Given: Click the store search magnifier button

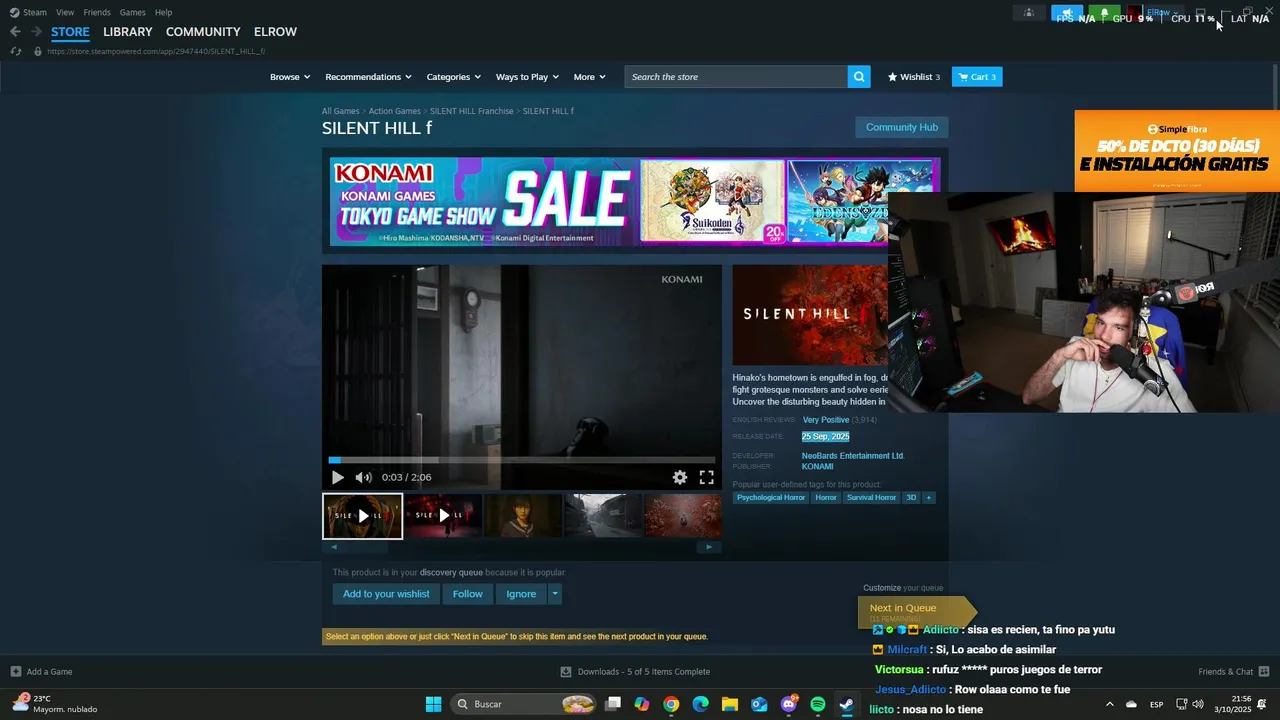Looking at the screenshot, I should tap(859, 77).
